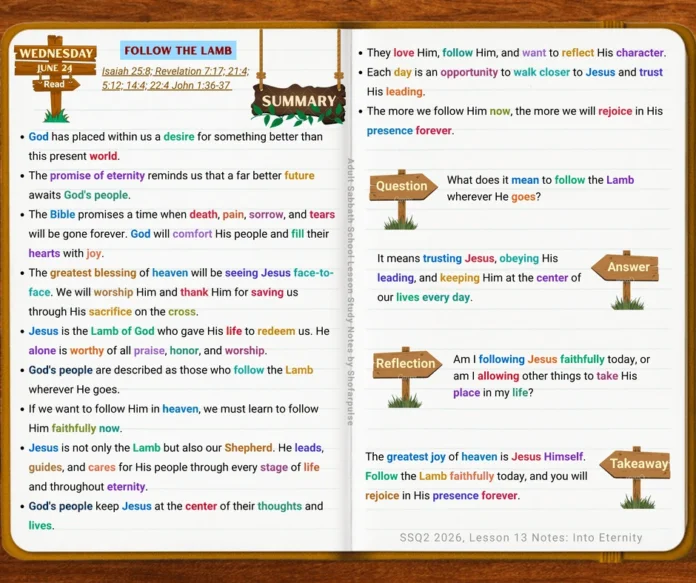Click the Summary hanging wooden sign
Image resolution: width=696 pixels, height=583 pixels.
[x=298, y=103]
